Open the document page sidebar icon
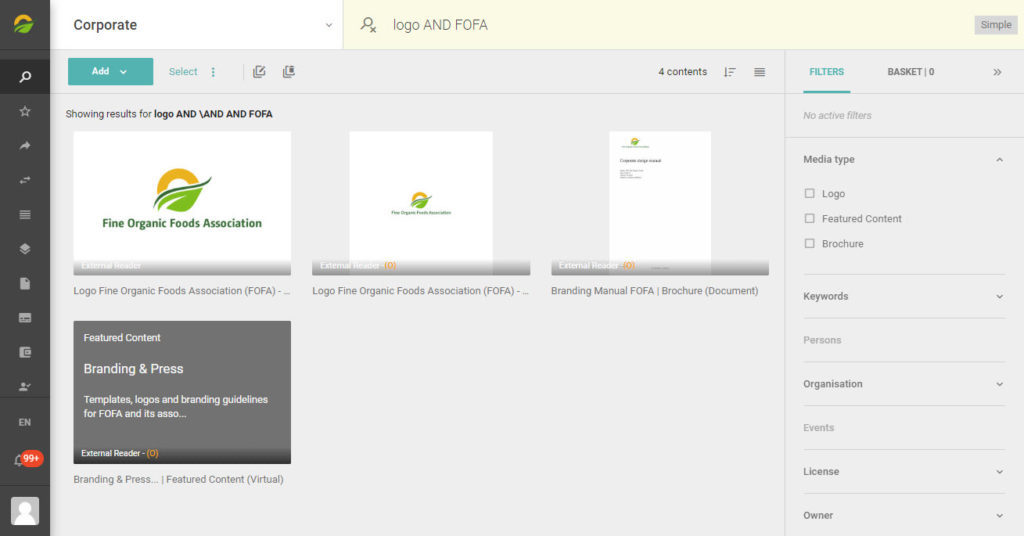The image size is (1024, 536). tap(25, 283)
